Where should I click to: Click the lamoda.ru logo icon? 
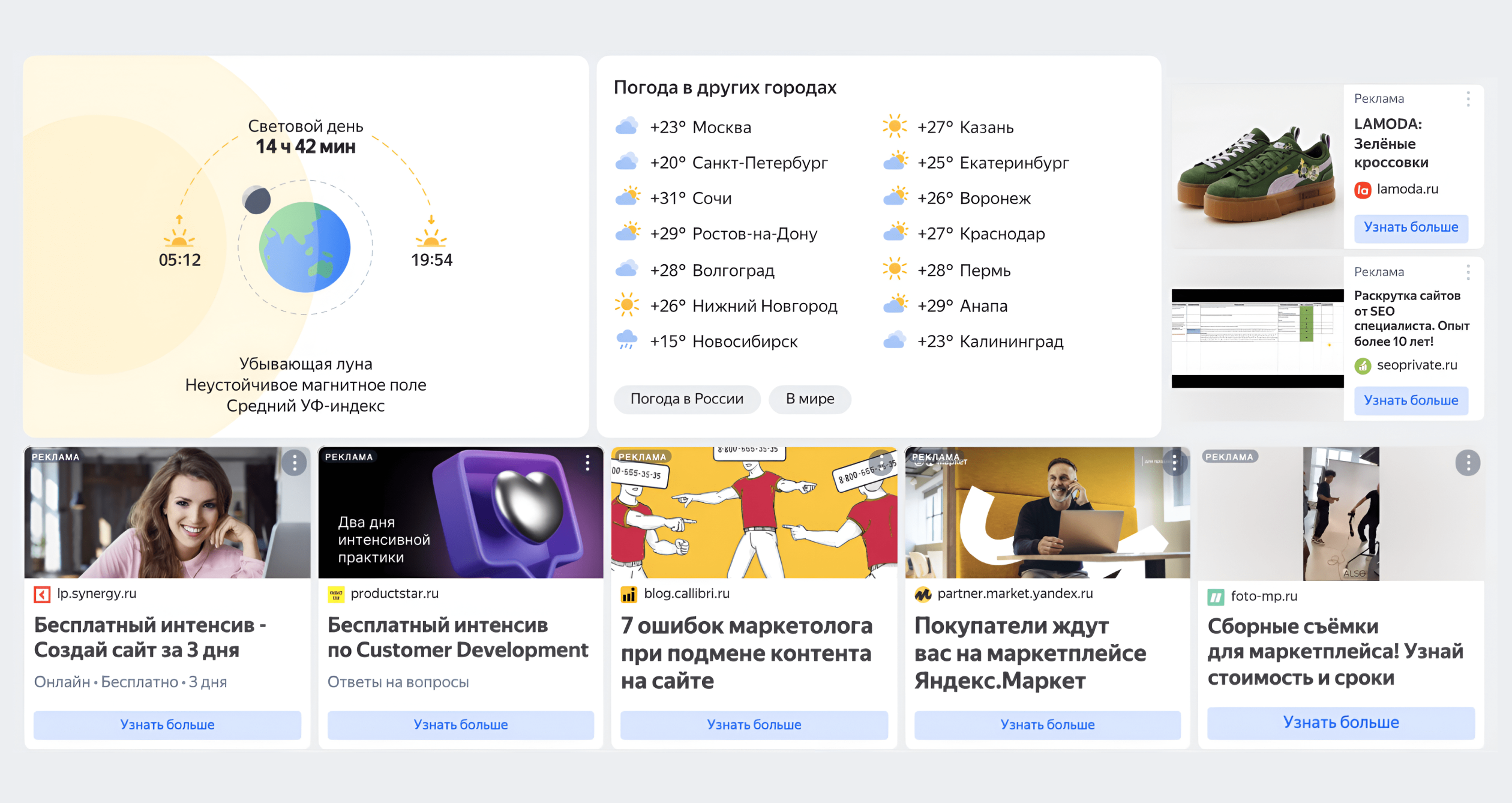click(1363, 190)
